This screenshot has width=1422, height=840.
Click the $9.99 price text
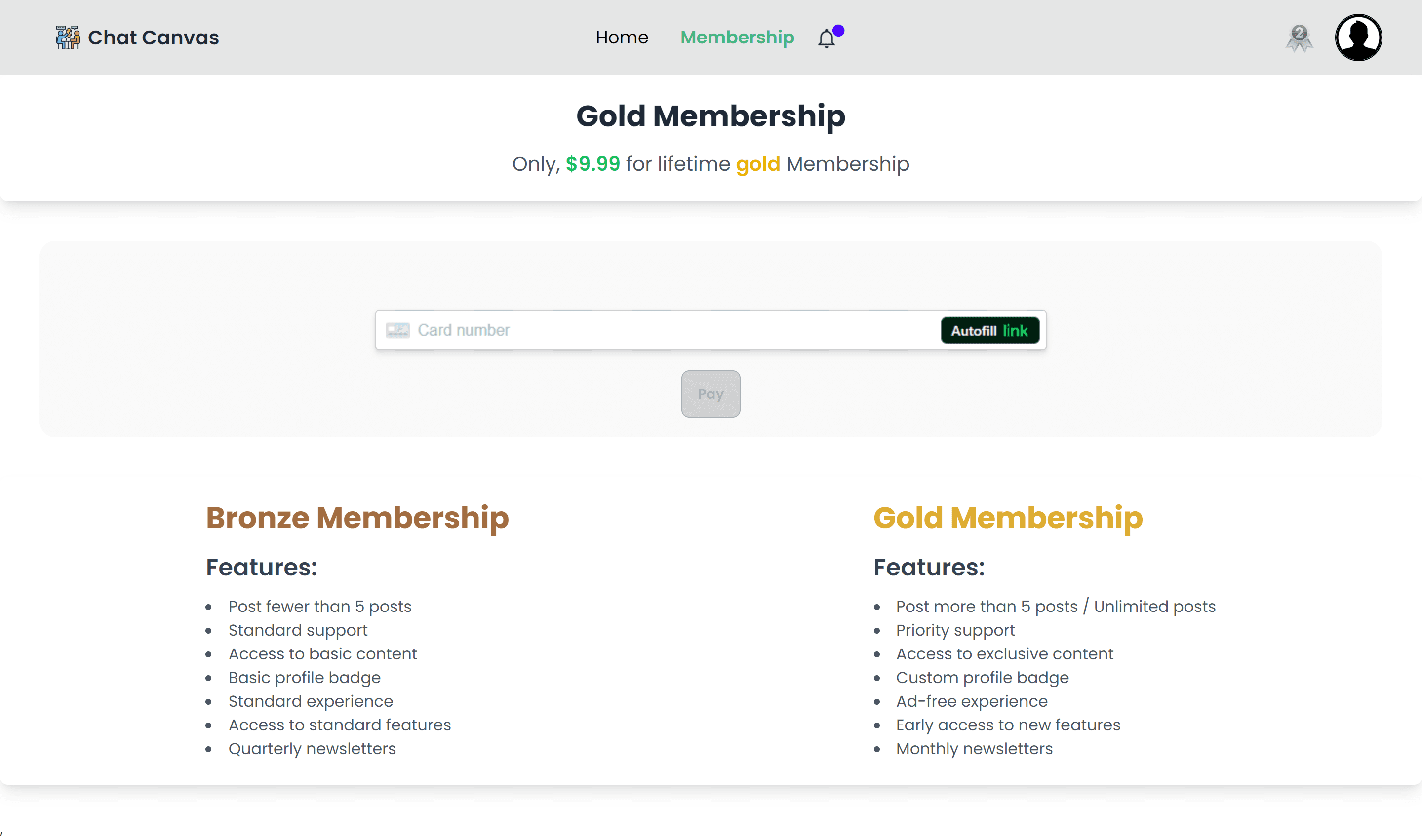[x=592, y=164]
